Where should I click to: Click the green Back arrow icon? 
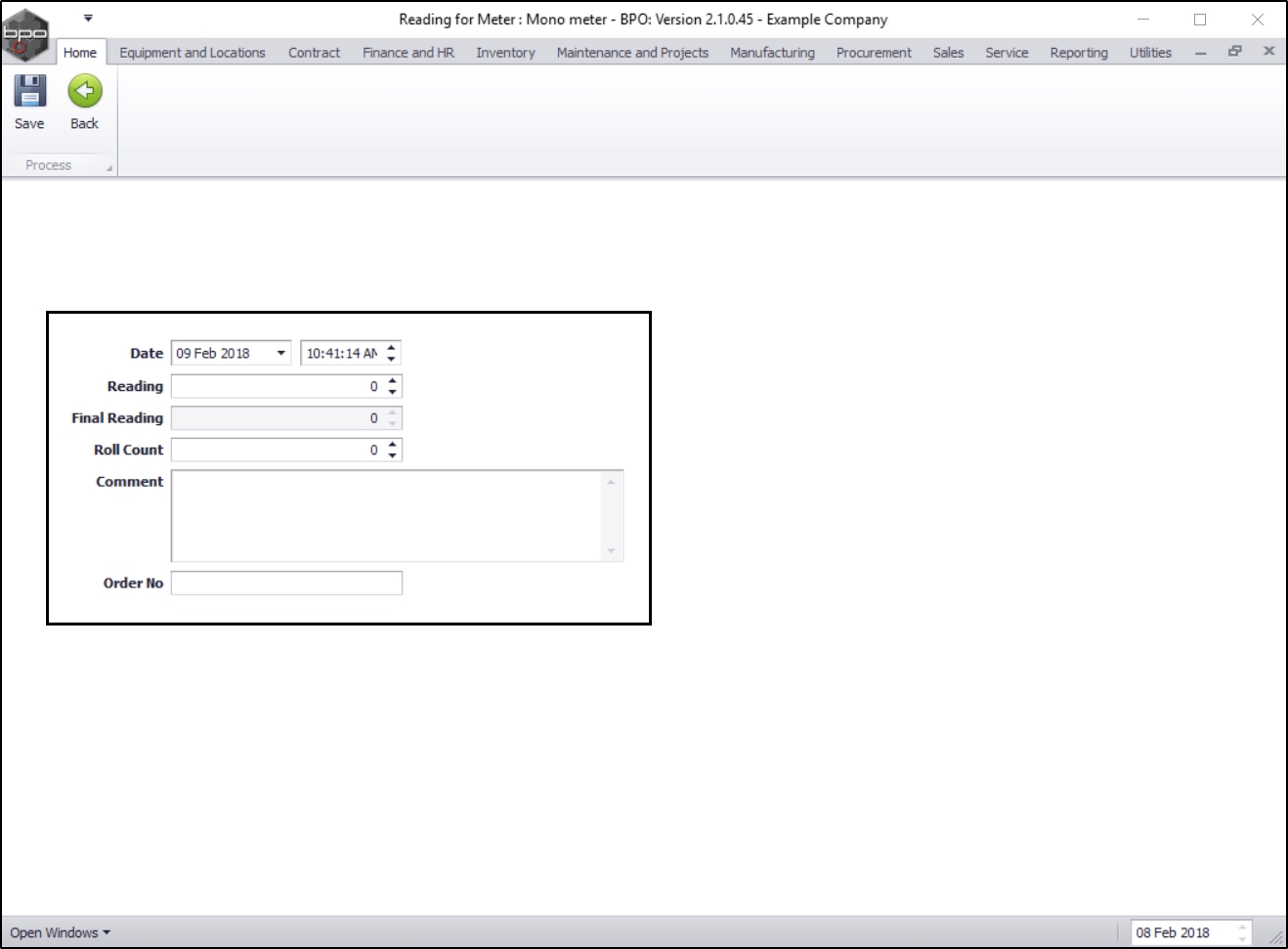click(x=85, y=91)
